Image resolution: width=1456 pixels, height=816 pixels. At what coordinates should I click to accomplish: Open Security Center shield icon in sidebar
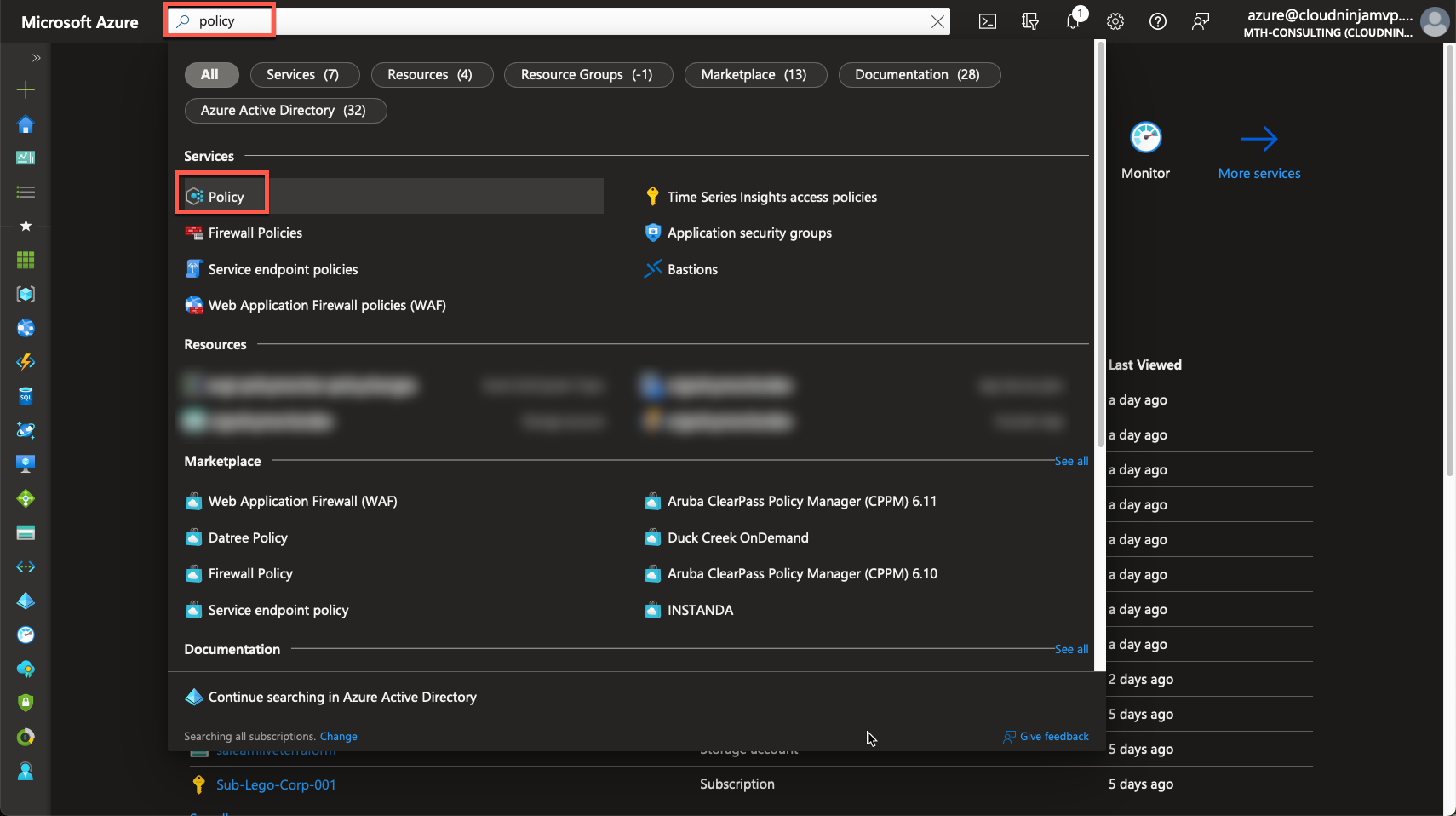(26, 703)
